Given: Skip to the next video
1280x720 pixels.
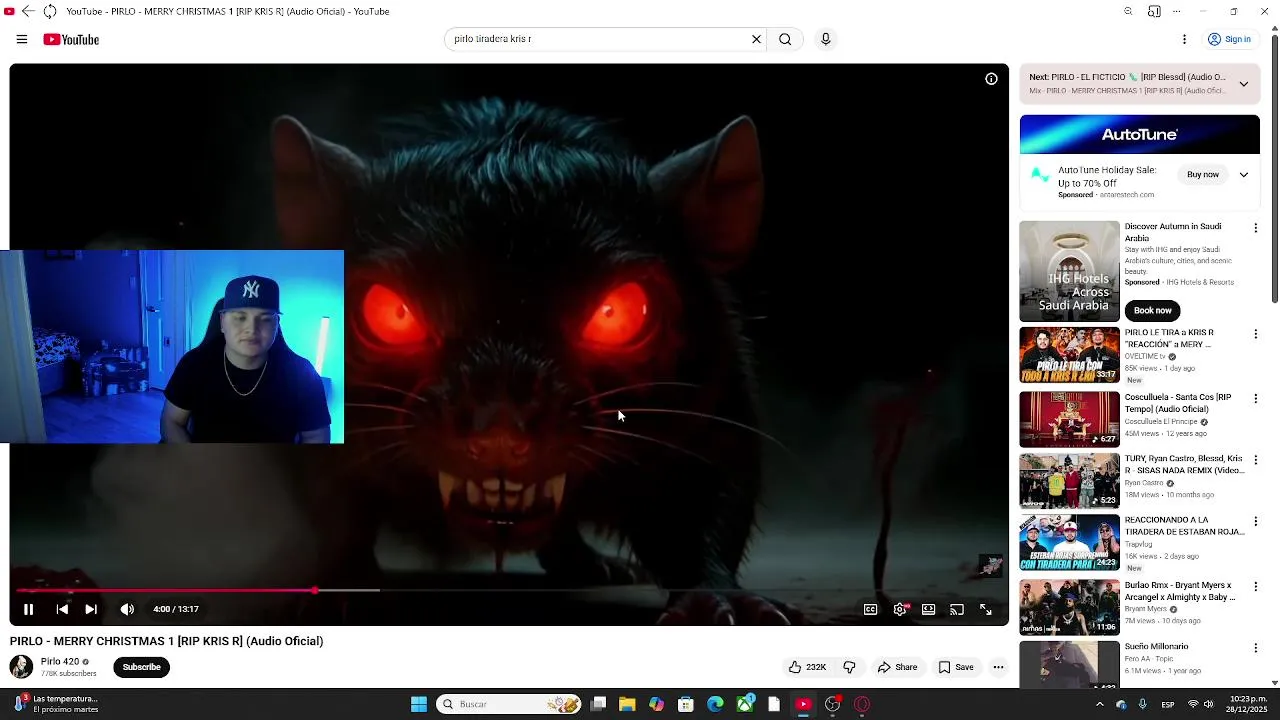Looking at the screenshot, I should 91,609.
